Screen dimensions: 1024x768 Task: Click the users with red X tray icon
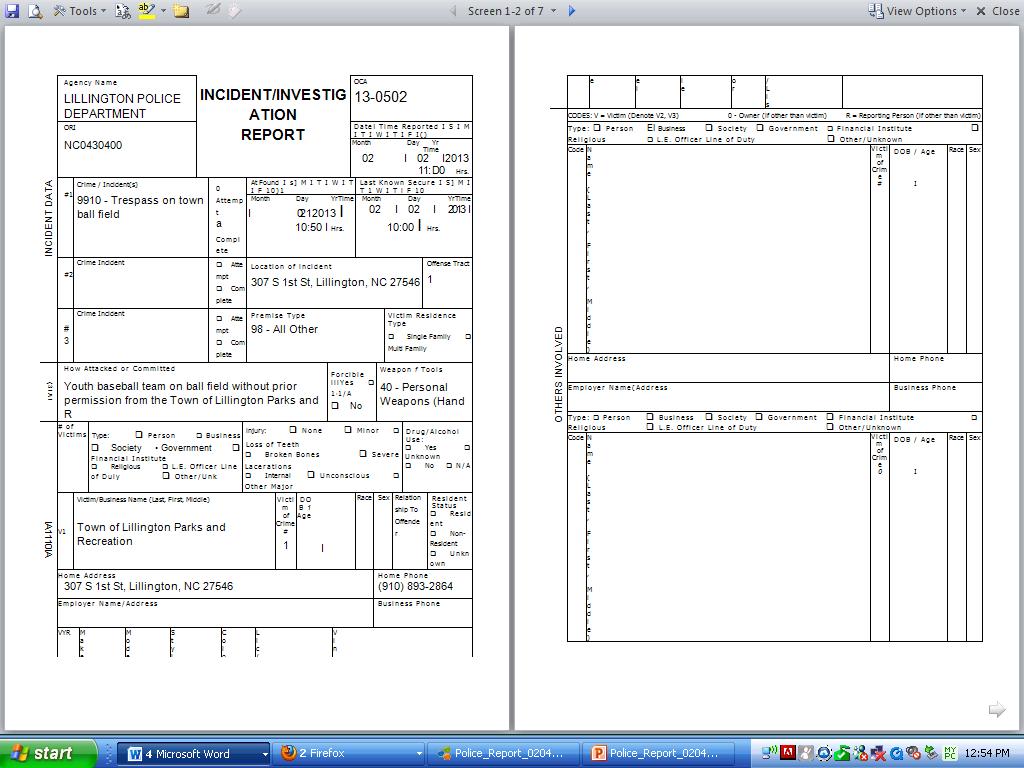tap(860, 754)
